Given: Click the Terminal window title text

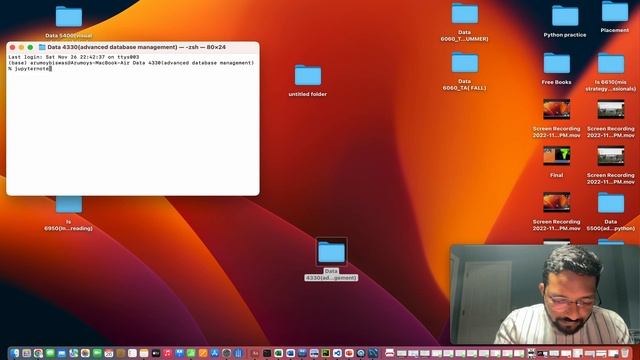Looking at the screenshot, I should (136, 47).
